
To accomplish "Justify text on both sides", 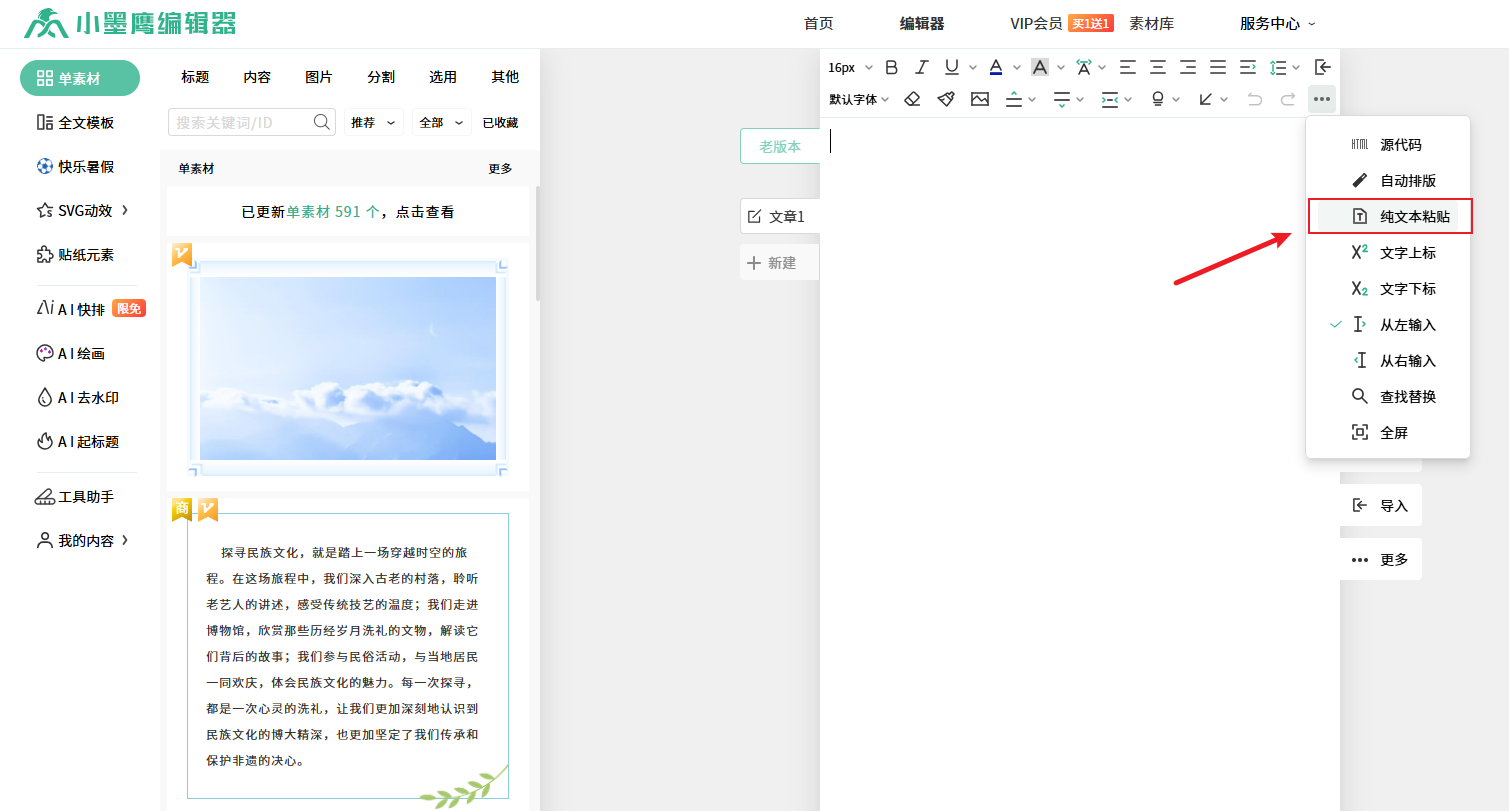I will pos(1218,67).
